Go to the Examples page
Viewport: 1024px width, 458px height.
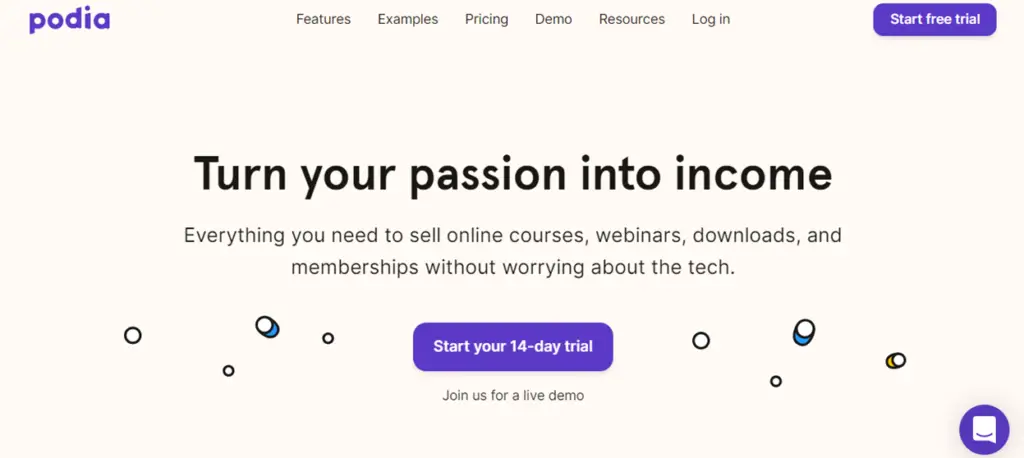(407, 19)
